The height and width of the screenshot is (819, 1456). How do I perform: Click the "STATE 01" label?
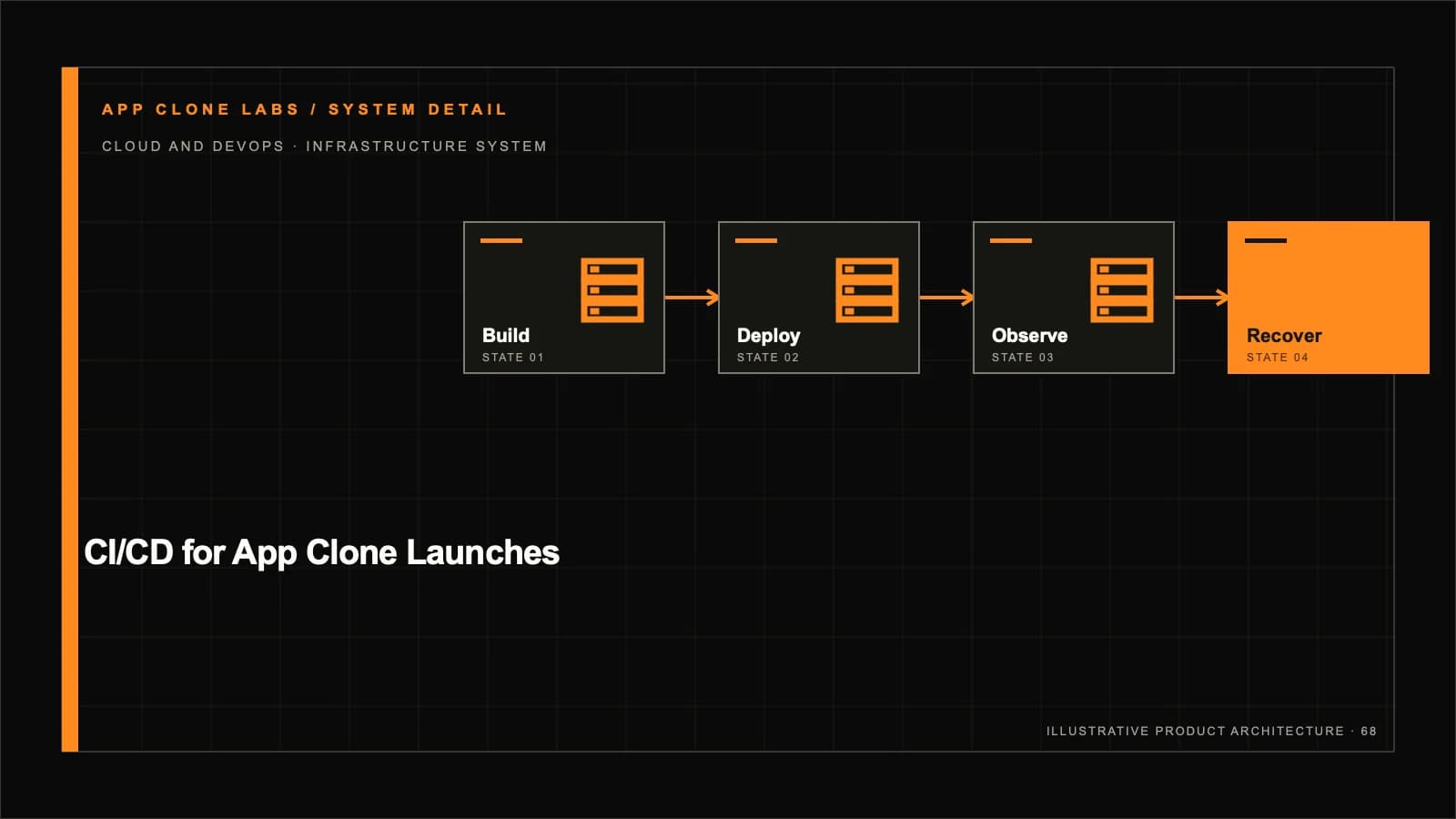[x=513, y=358]
